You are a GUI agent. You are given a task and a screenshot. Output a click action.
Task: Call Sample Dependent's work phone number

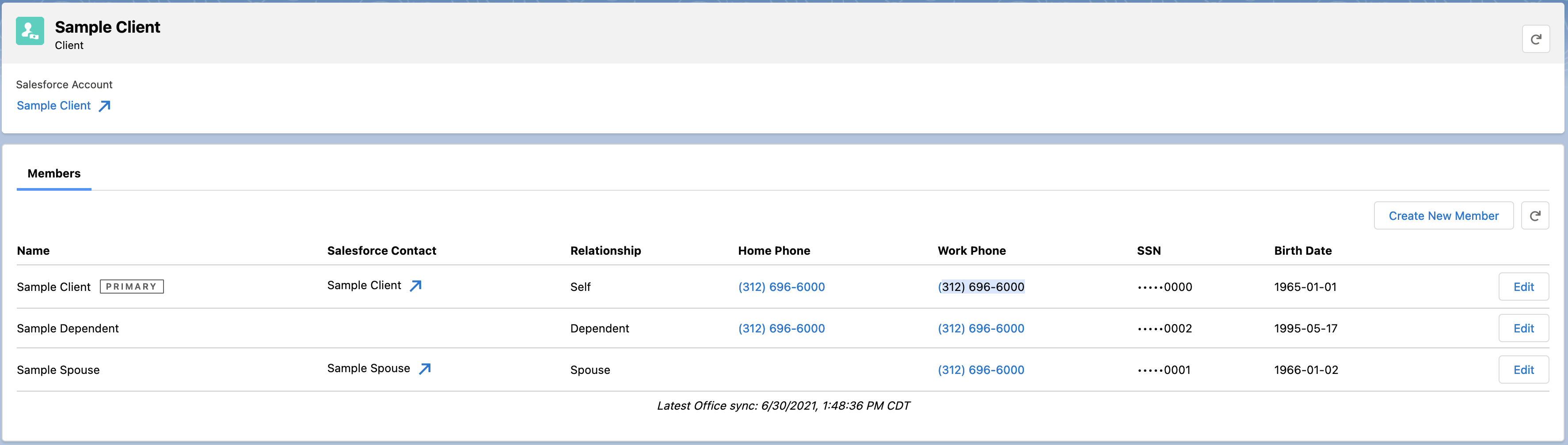(x=981, y=328)
